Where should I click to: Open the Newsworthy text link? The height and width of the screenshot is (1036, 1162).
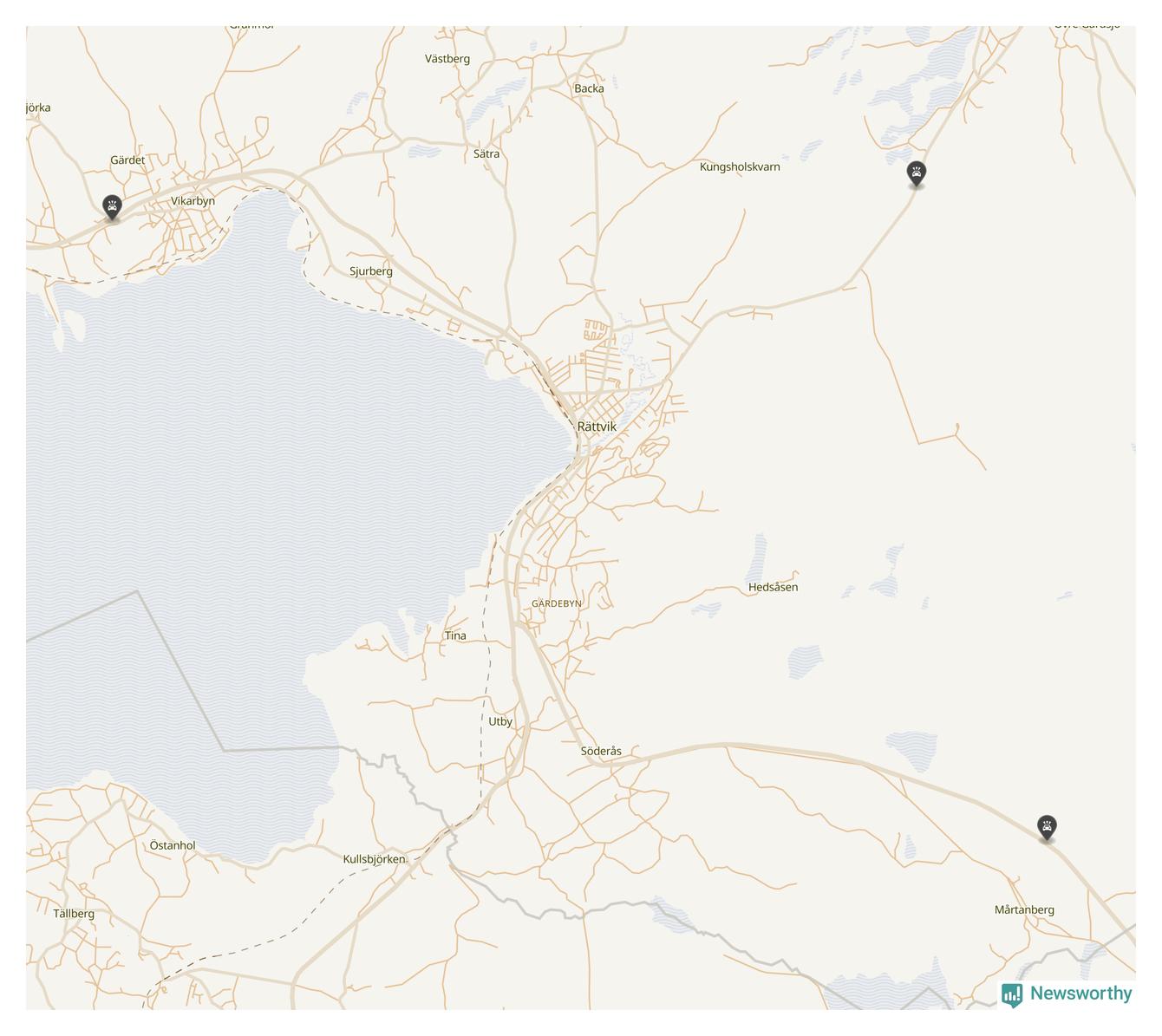pos(1080,994)
